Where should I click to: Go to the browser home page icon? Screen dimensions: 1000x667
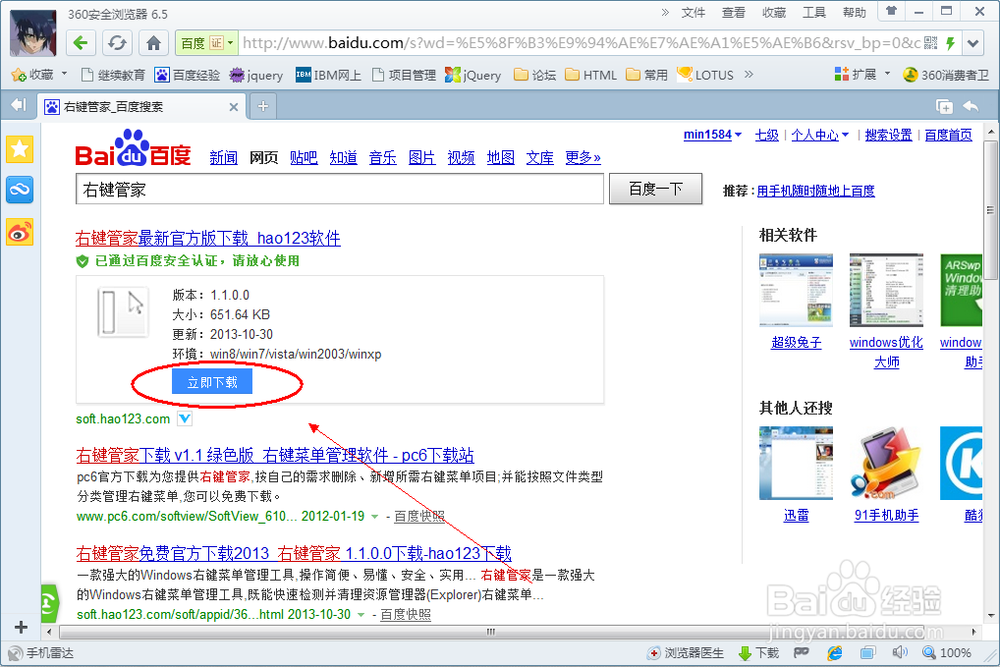point(153,43)
